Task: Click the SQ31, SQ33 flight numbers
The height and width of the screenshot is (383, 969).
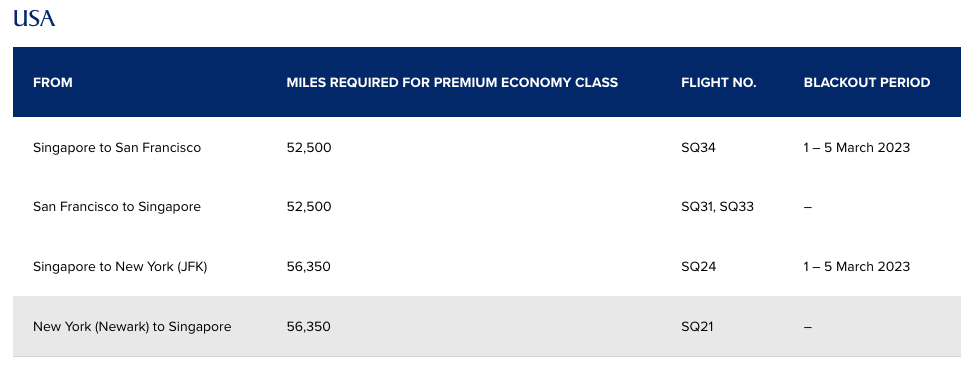Action: pos(717,207)
